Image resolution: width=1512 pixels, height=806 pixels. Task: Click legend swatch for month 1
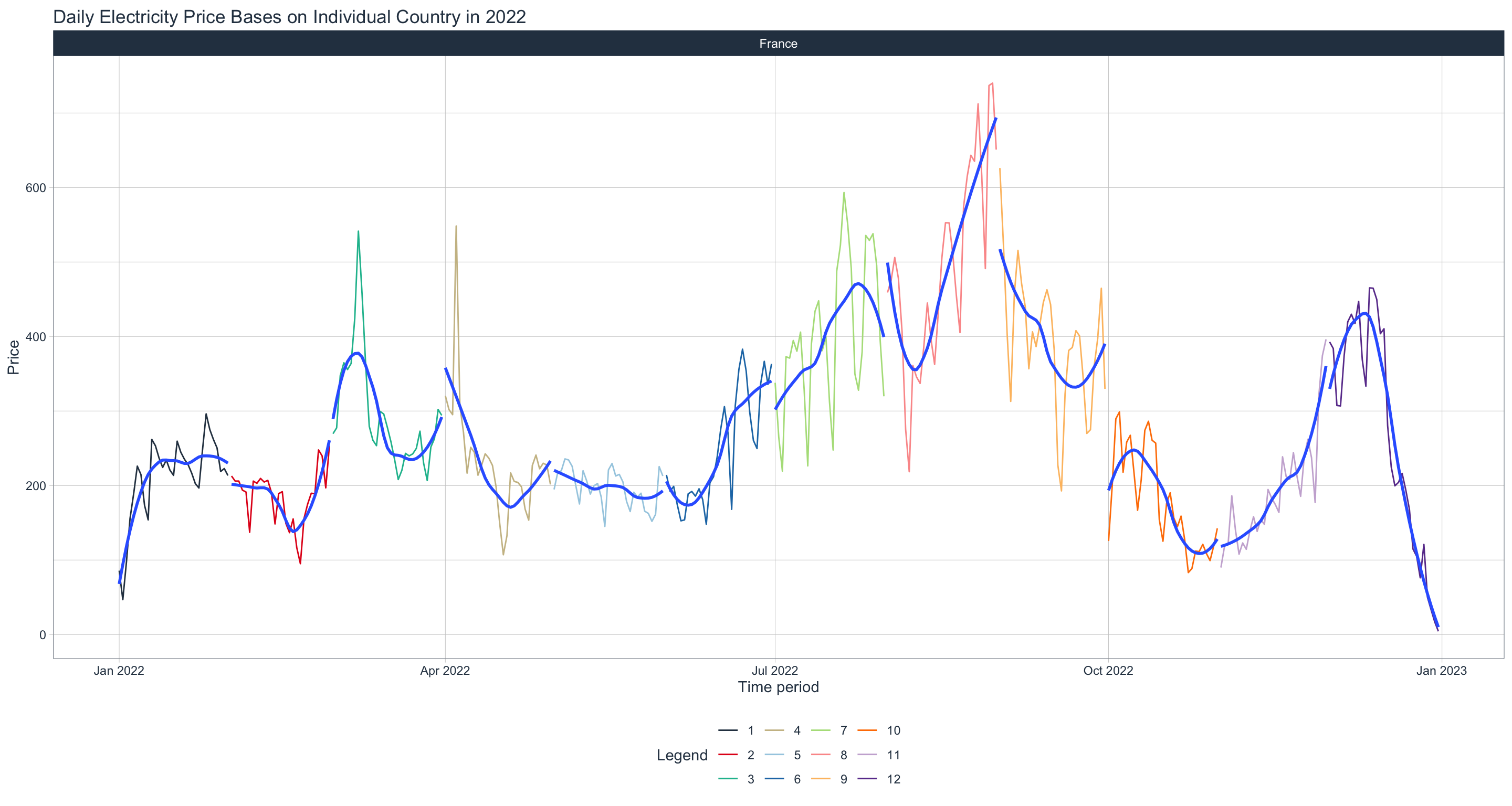728,730
